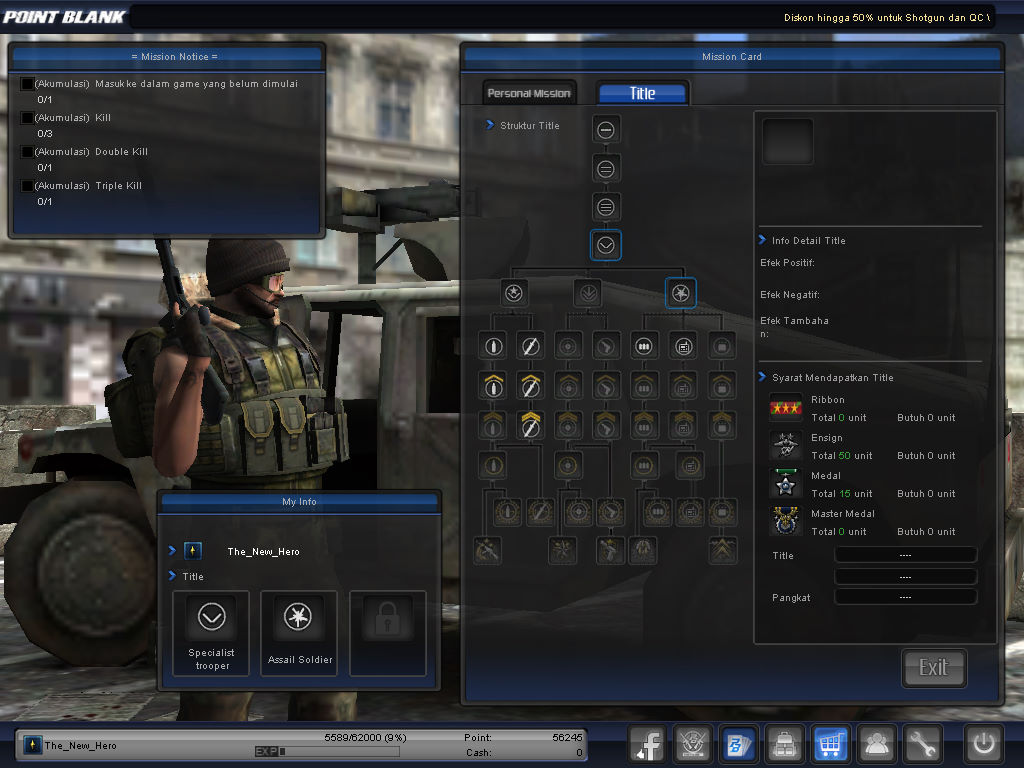The image size is (1024, 768).
Task: Open the PB mission card icon
Action: click(x=738, y=744)
